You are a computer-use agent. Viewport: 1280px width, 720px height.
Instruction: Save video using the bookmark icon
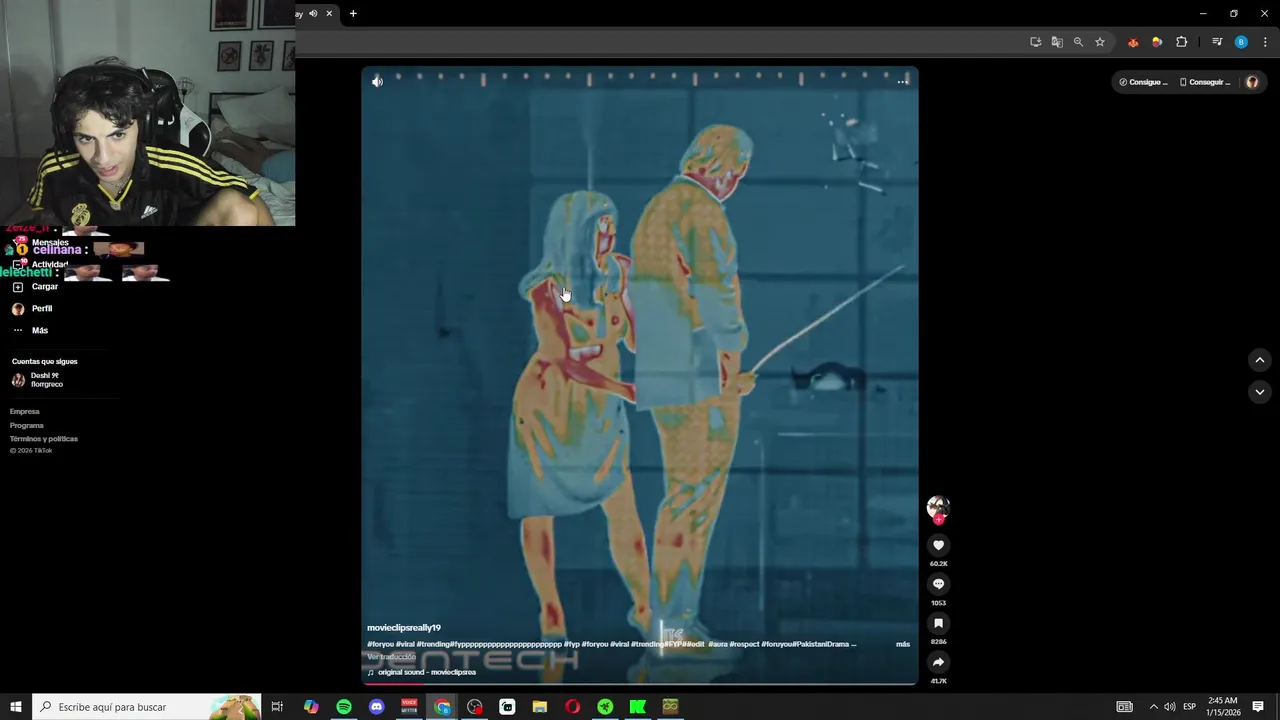coord(938,623)
